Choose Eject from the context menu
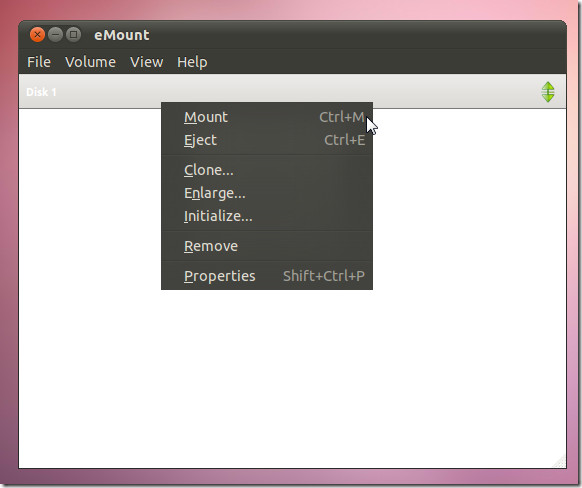 click(267, 140)
